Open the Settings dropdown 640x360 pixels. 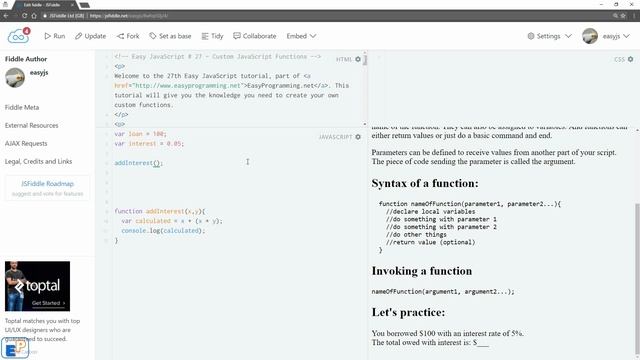[549, 36]
